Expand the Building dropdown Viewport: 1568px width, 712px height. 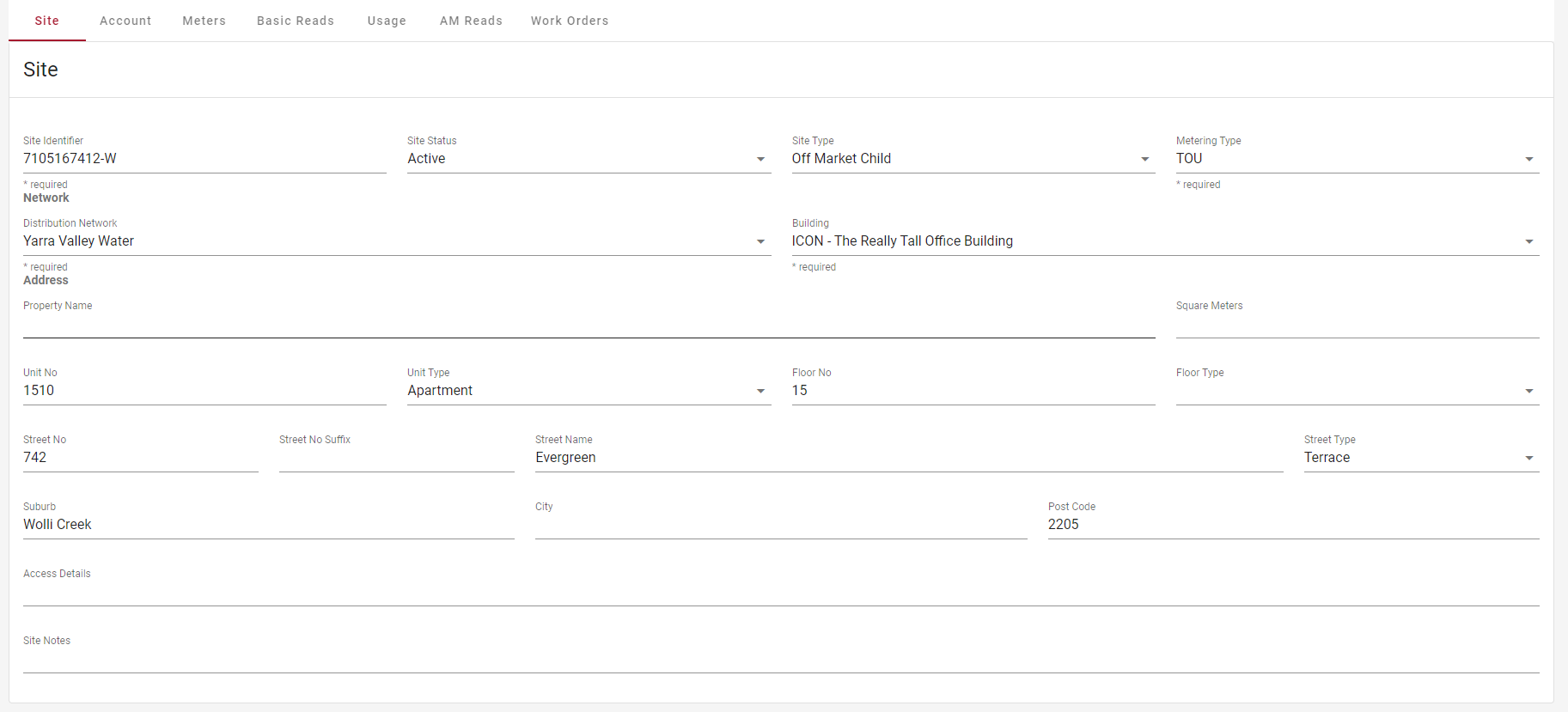1164,241
